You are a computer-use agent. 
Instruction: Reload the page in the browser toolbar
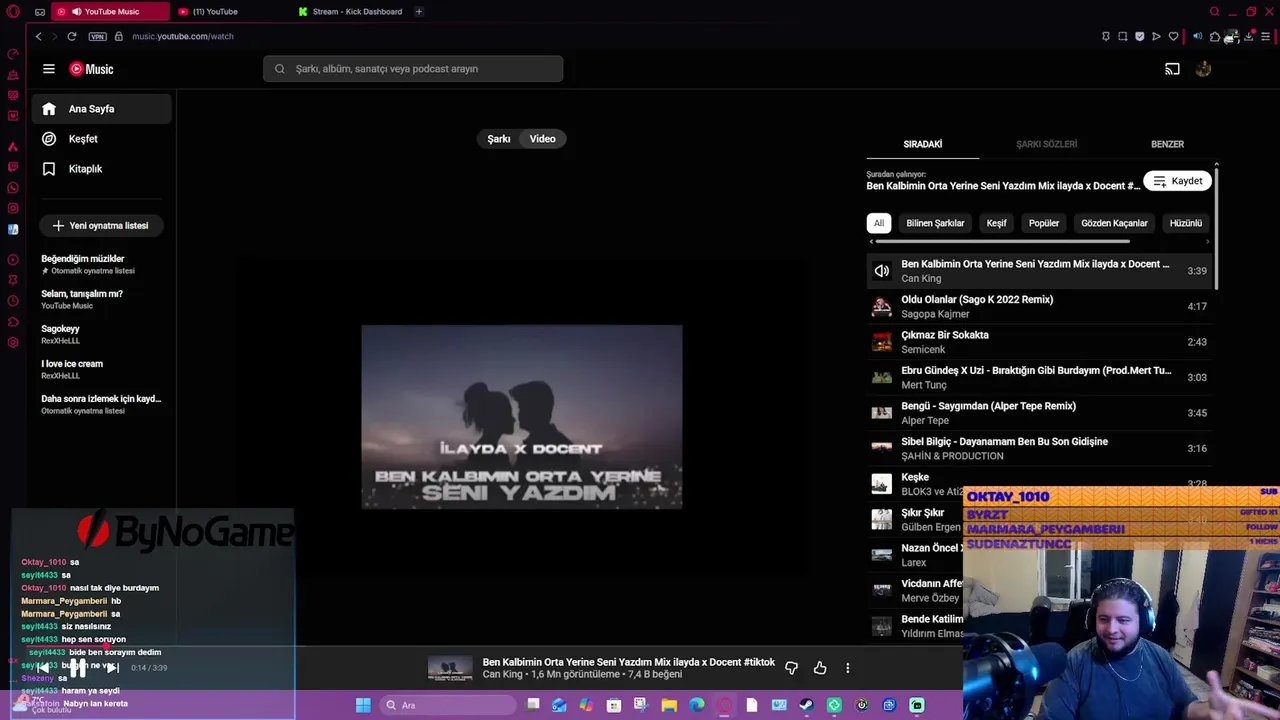point(72,36)
